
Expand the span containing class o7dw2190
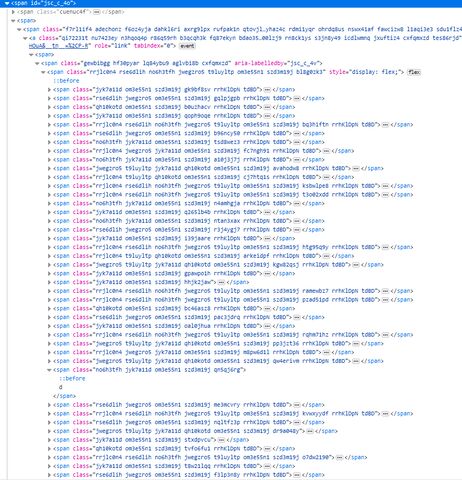(x=49, y=458)
